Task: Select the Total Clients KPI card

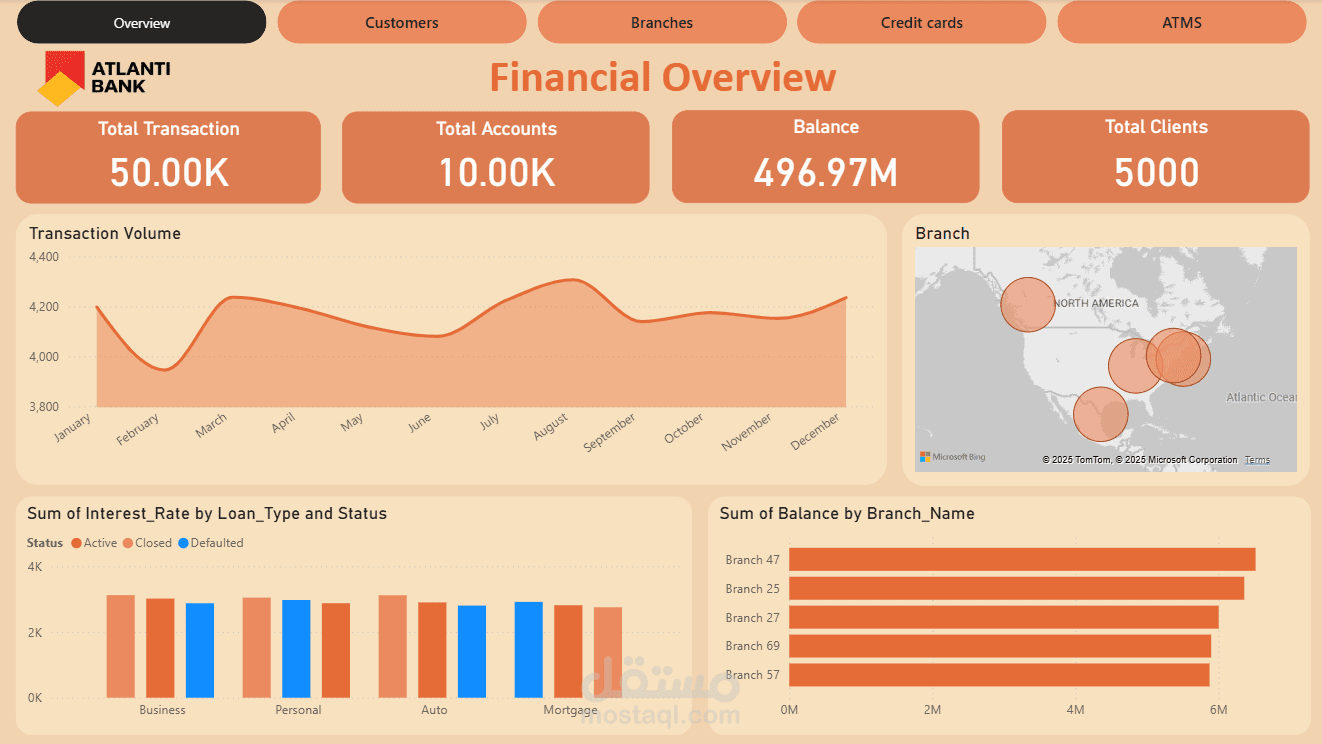Action: [1156, 156]
